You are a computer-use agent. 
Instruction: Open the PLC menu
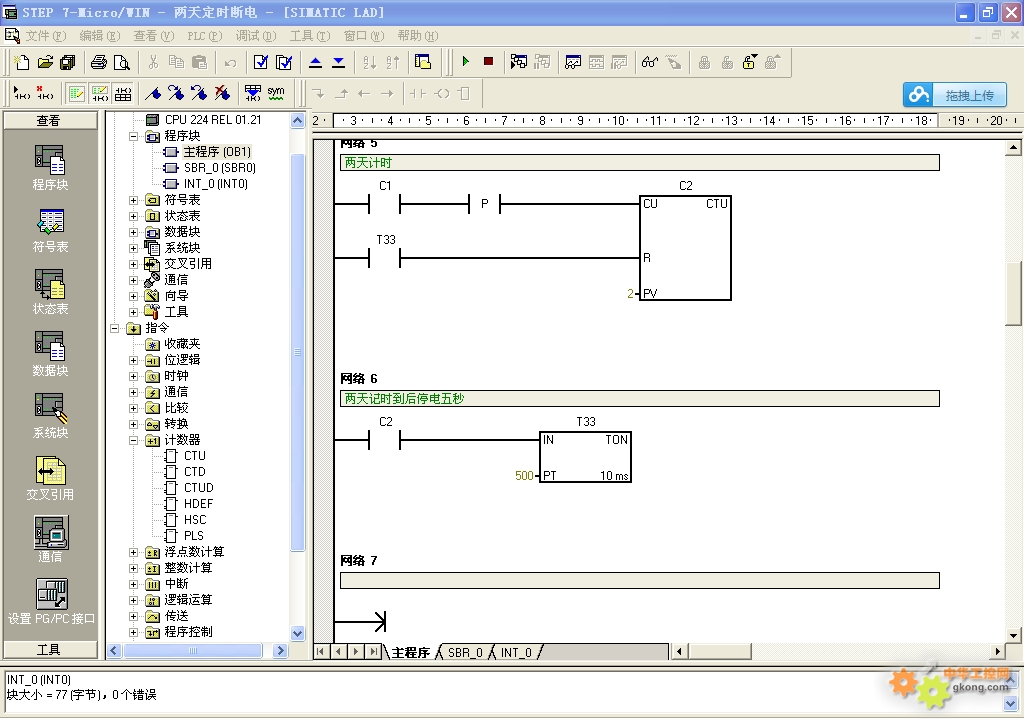pos(205,36)
